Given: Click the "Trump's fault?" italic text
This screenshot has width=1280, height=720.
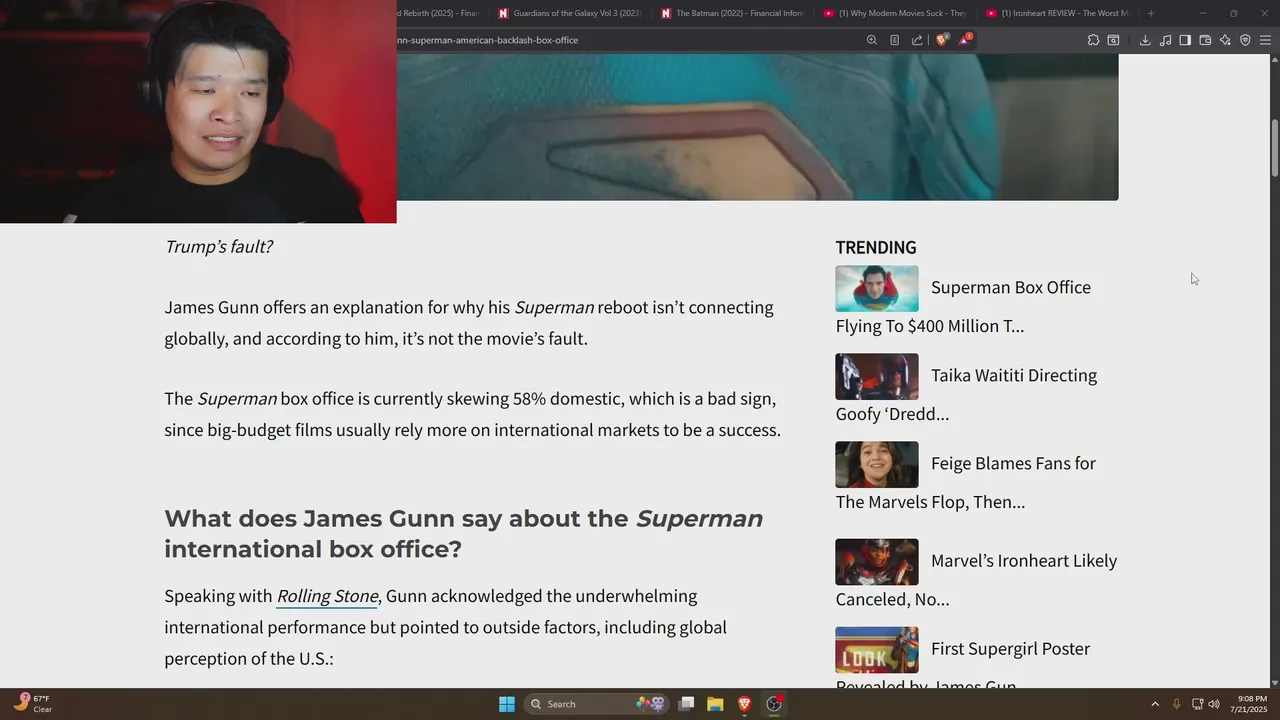Looking at the screenshot, I should tap(218, 246).
